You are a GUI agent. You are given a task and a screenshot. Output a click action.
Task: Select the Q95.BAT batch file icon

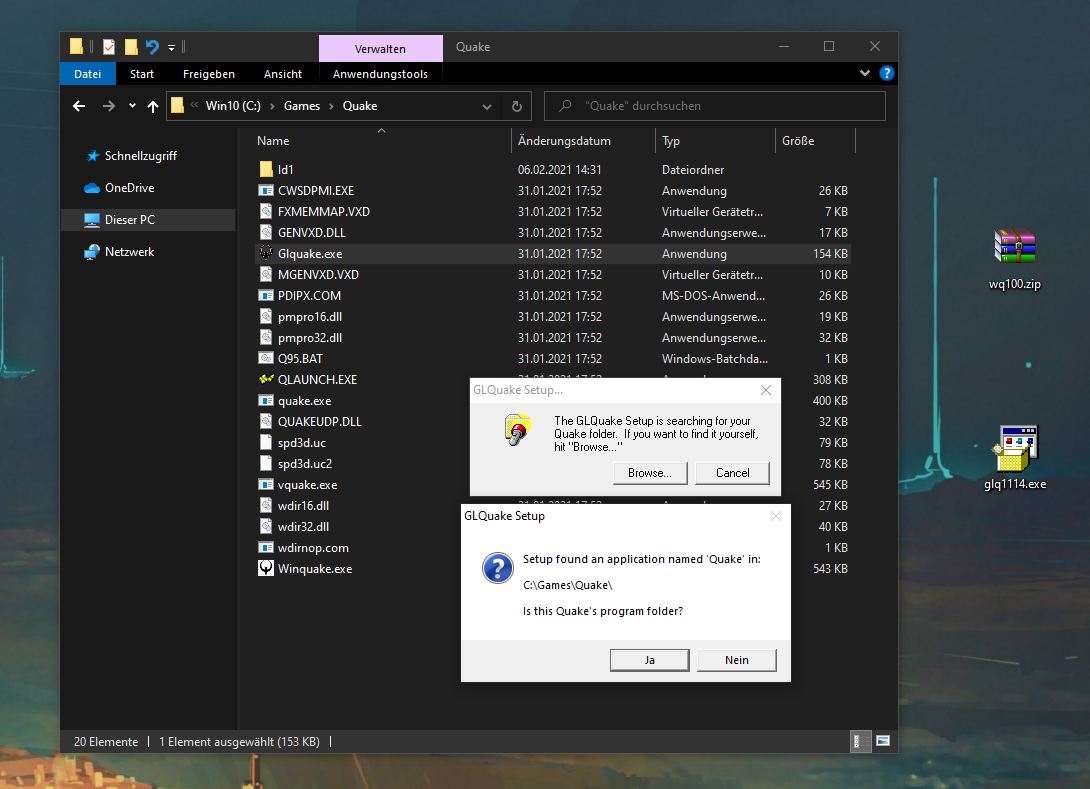click(266, 358)
